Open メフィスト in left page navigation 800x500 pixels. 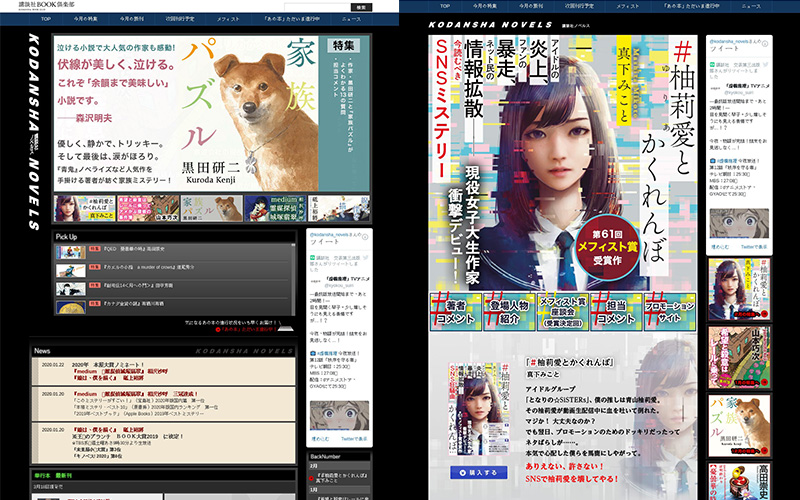(x=228, y=19)
